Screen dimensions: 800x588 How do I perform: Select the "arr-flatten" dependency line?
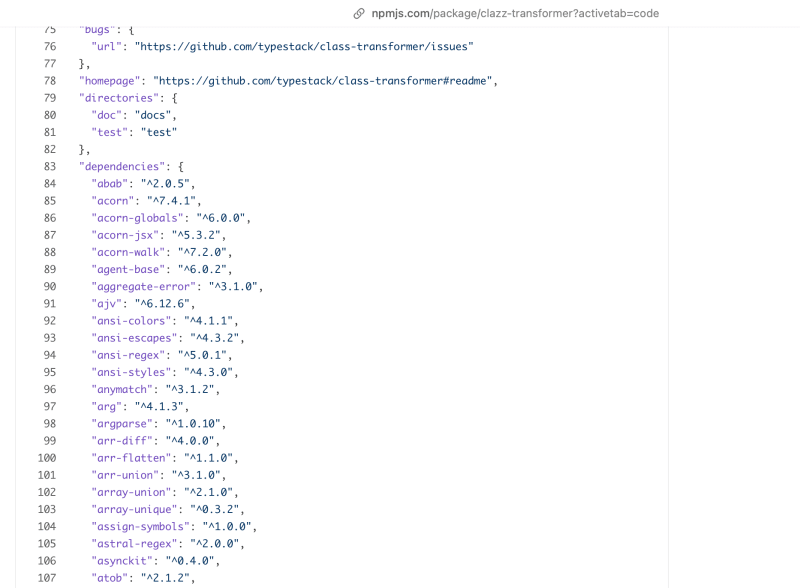[x=165, y=458]
